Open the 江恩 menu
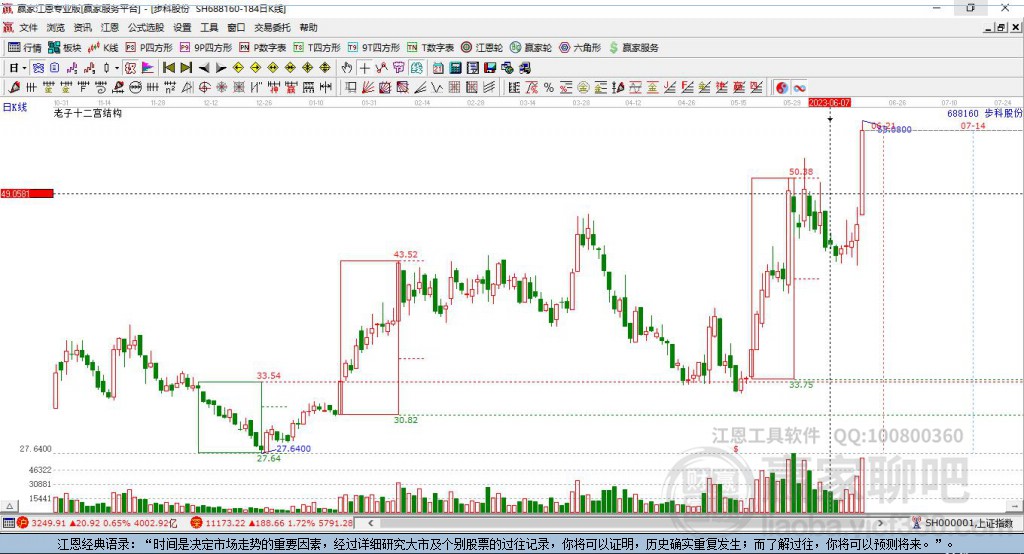 tap(110, 27)
